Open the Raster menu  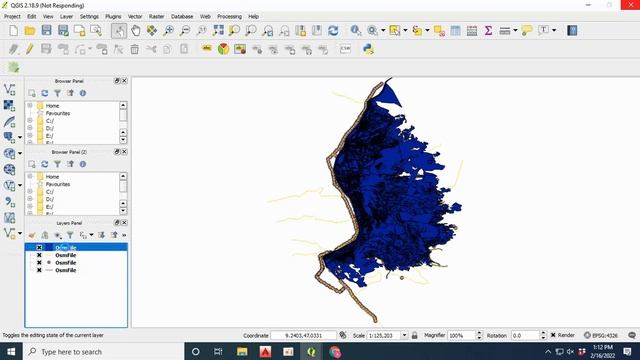point(156,16)
